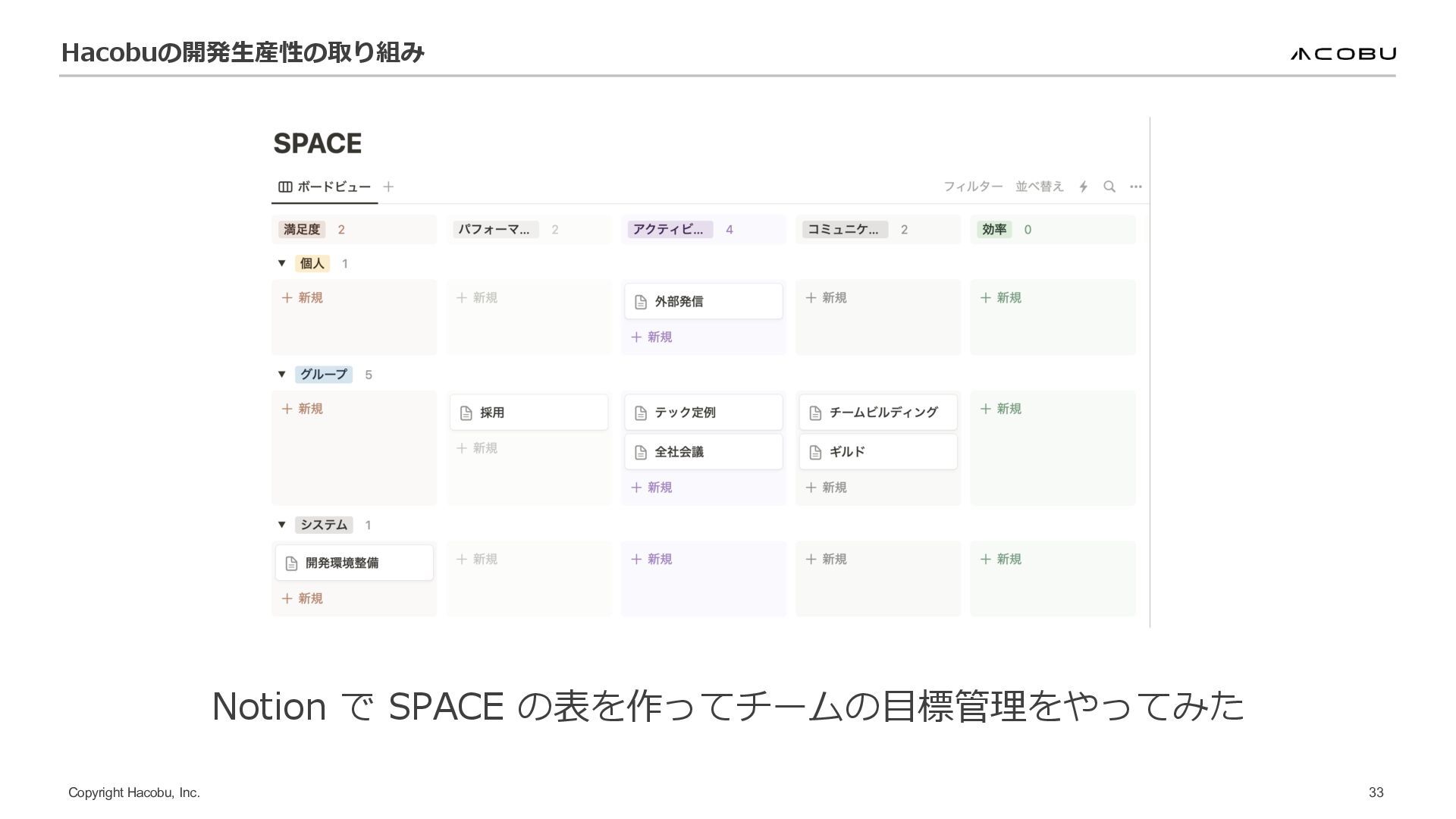
Task: Open the 並べ替え sort option
Action: 1040,187
